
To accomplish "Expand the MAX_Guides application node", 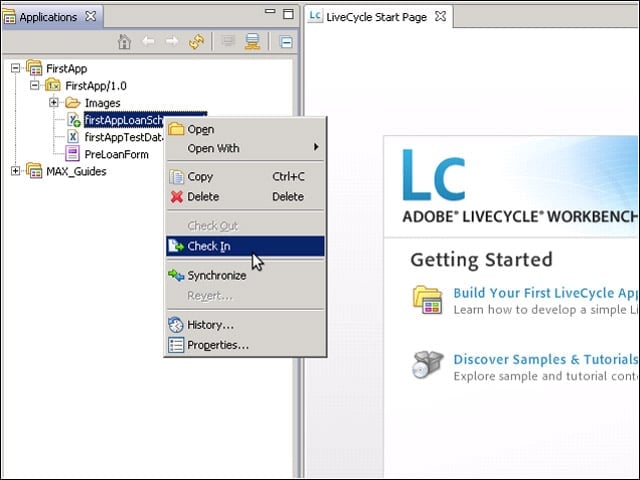I will pyautogui.click(x=16, y=171).
